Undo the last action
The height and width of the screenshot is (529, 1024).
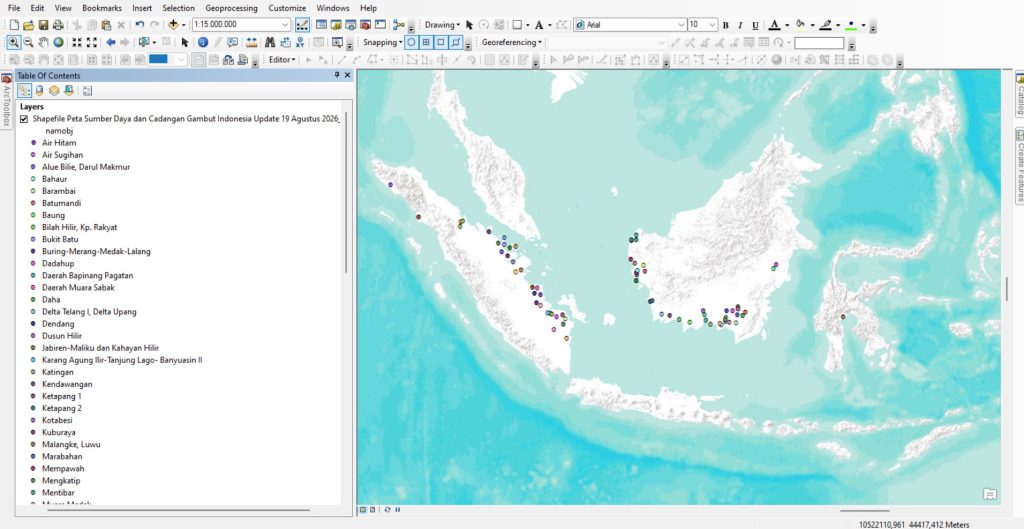pyautogui.click(x=140, y=25)
